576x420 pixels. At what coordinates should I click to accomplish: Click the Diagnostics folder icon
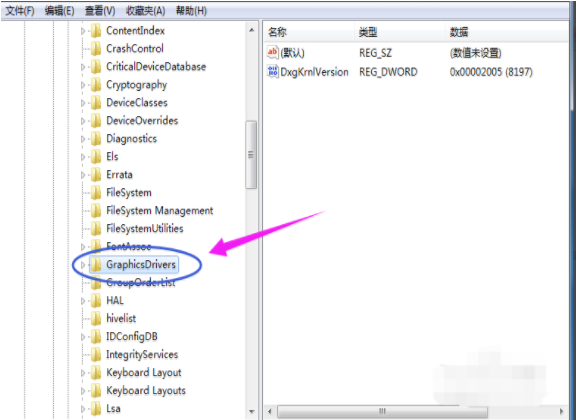click(96, 139)
